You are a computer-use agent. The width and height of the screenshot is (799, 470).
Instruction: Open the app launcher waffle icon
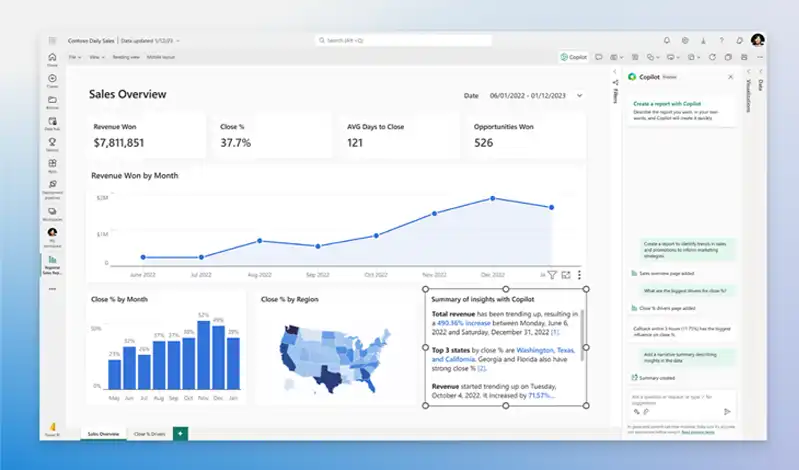click(52, 40)
